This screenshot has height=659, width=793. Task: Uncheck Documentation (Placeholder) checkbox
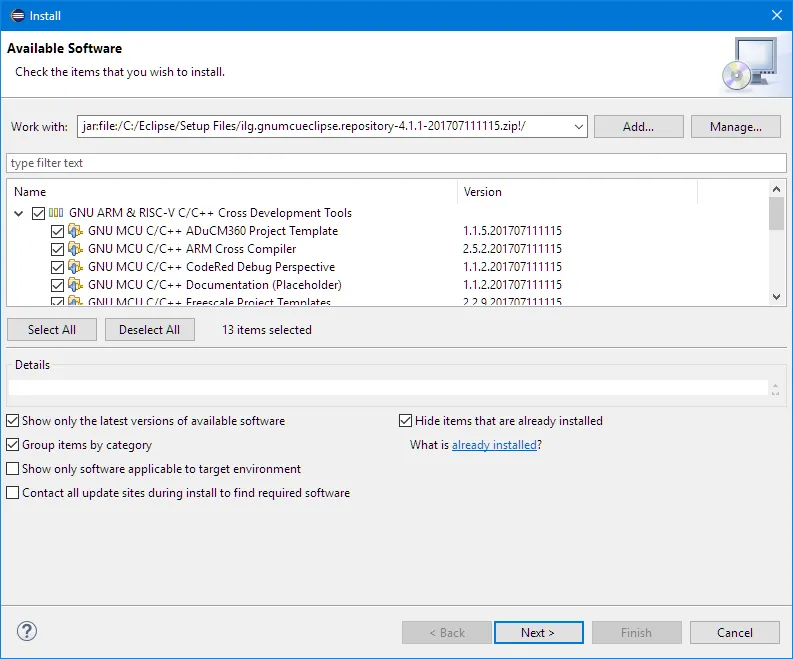(x=58, y=285)
